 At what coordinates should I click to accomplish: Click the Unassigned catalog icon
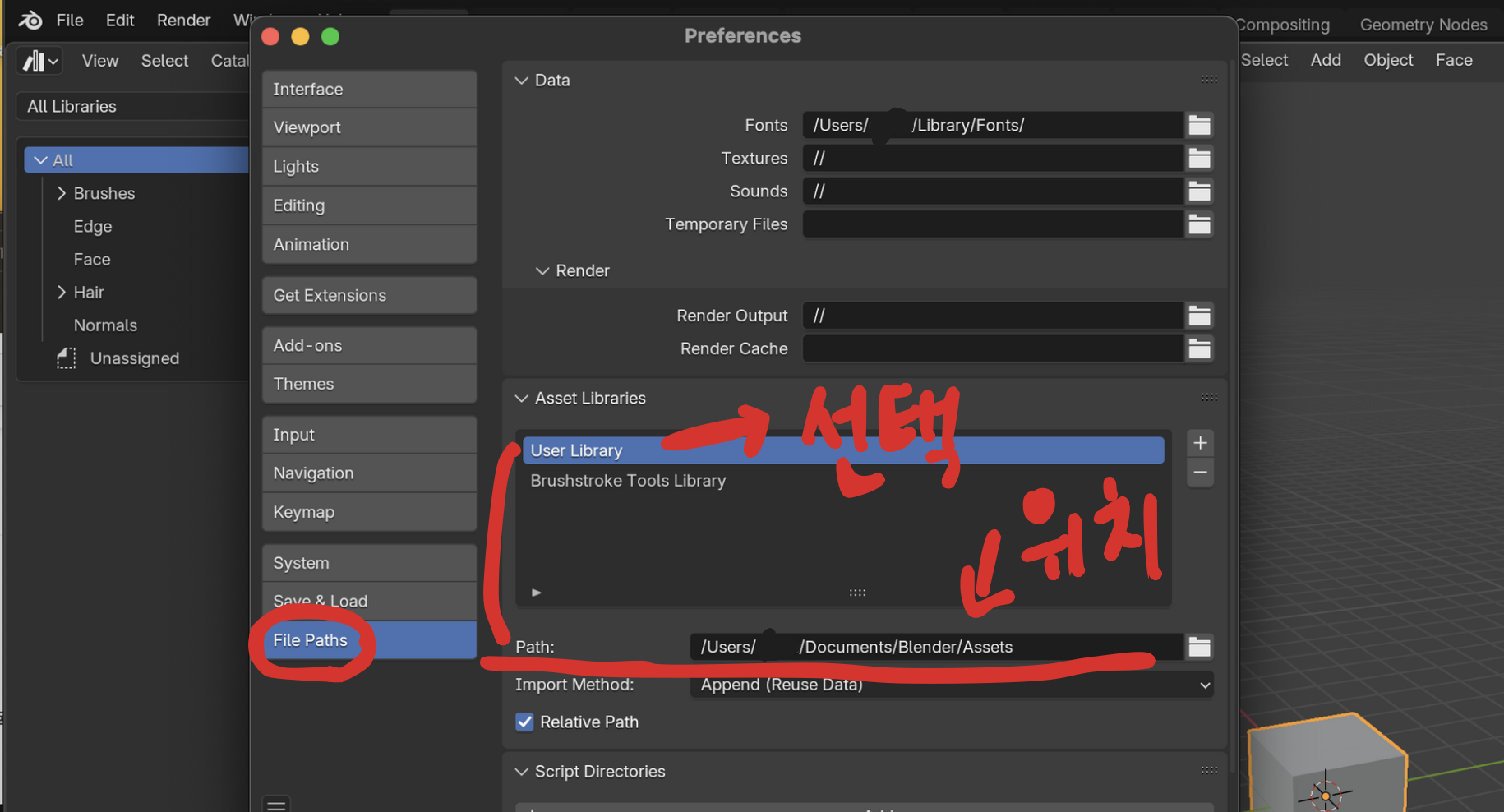[67, 358]
